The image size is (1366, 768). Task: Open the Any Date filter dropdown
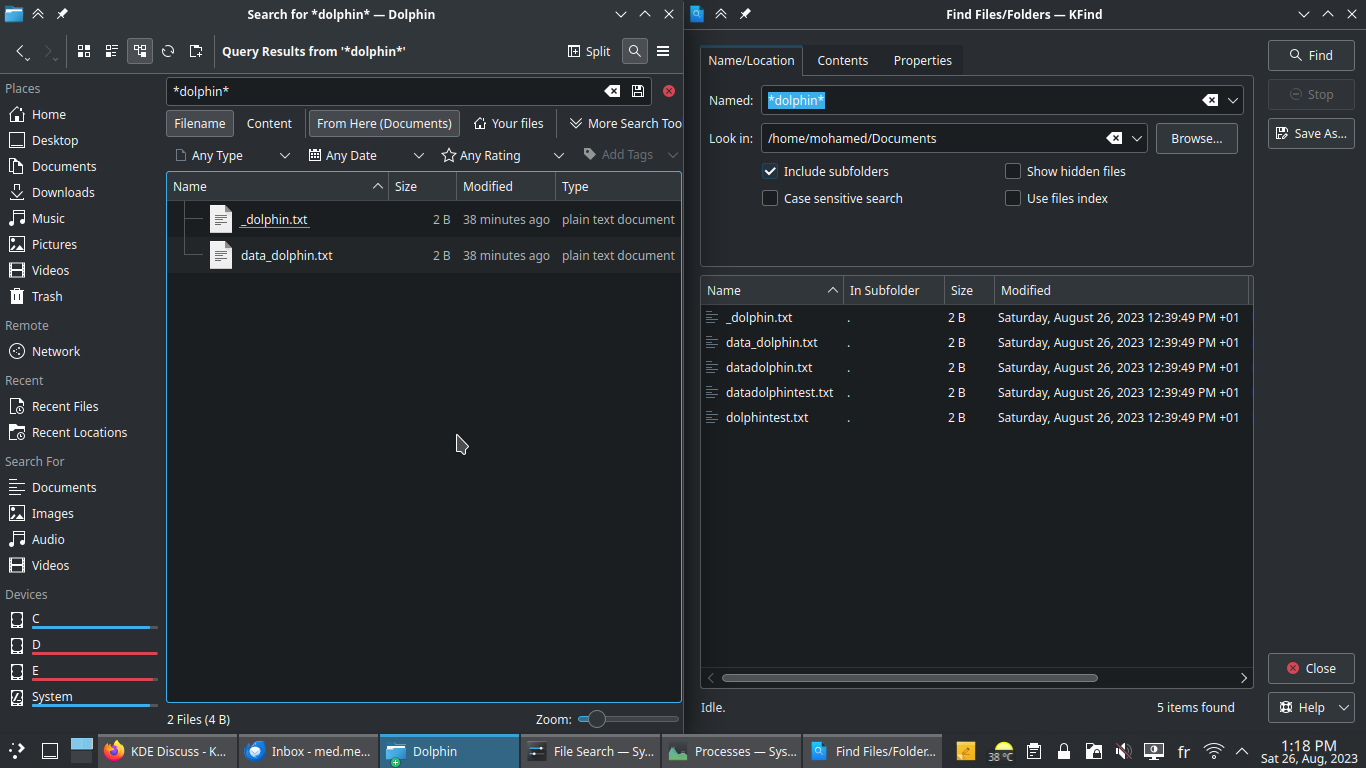click(x=366, y=155)
